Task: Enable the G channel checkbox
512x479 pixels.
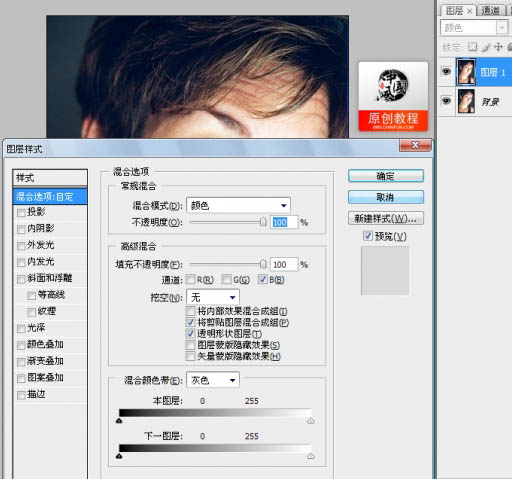Action: coord(226,279)
